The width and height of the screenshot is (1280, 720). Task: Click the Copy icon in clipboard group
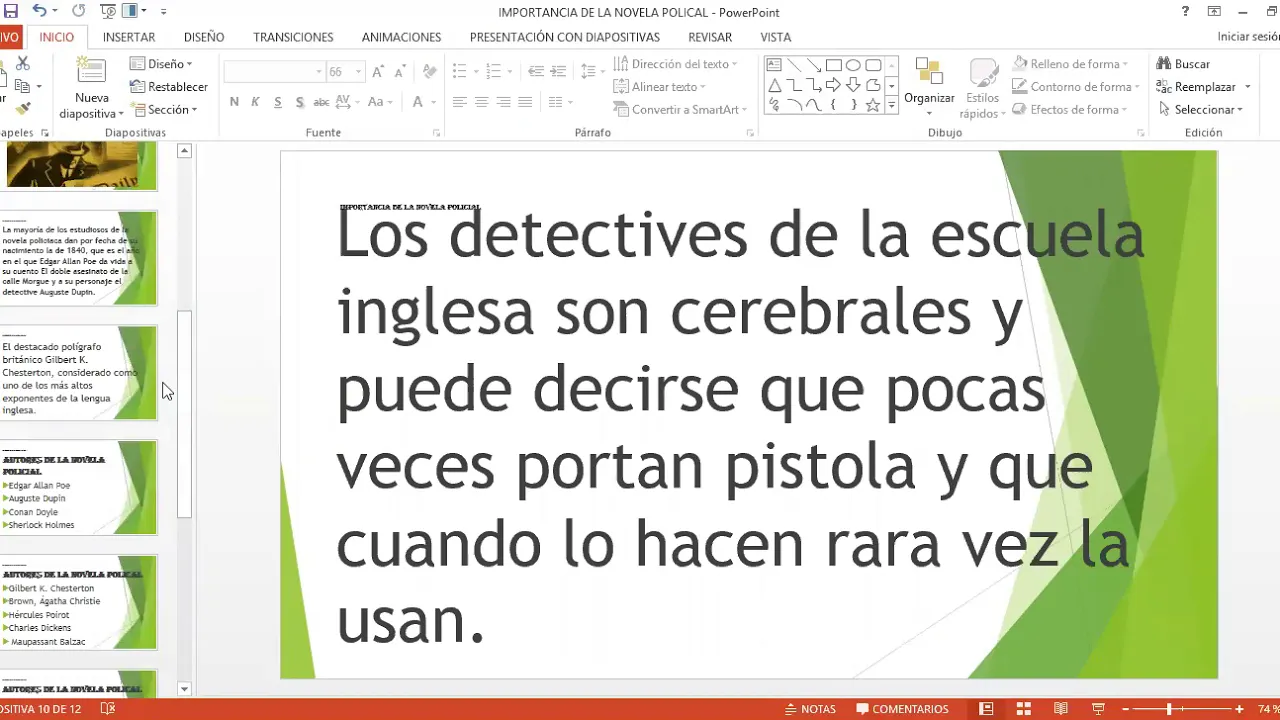click(21, 87)
